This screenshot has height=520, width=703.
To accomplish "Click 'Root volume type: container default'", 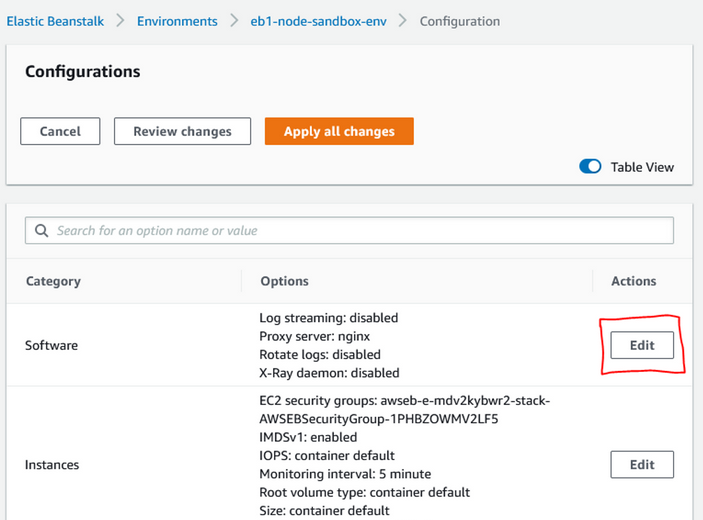I will [x=365, y=492].
